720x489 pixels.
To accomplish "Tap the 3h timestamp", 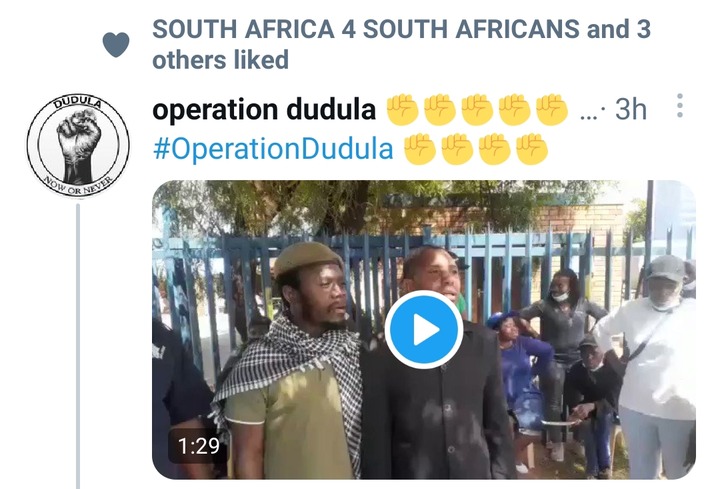I will (x=630, y=109).
